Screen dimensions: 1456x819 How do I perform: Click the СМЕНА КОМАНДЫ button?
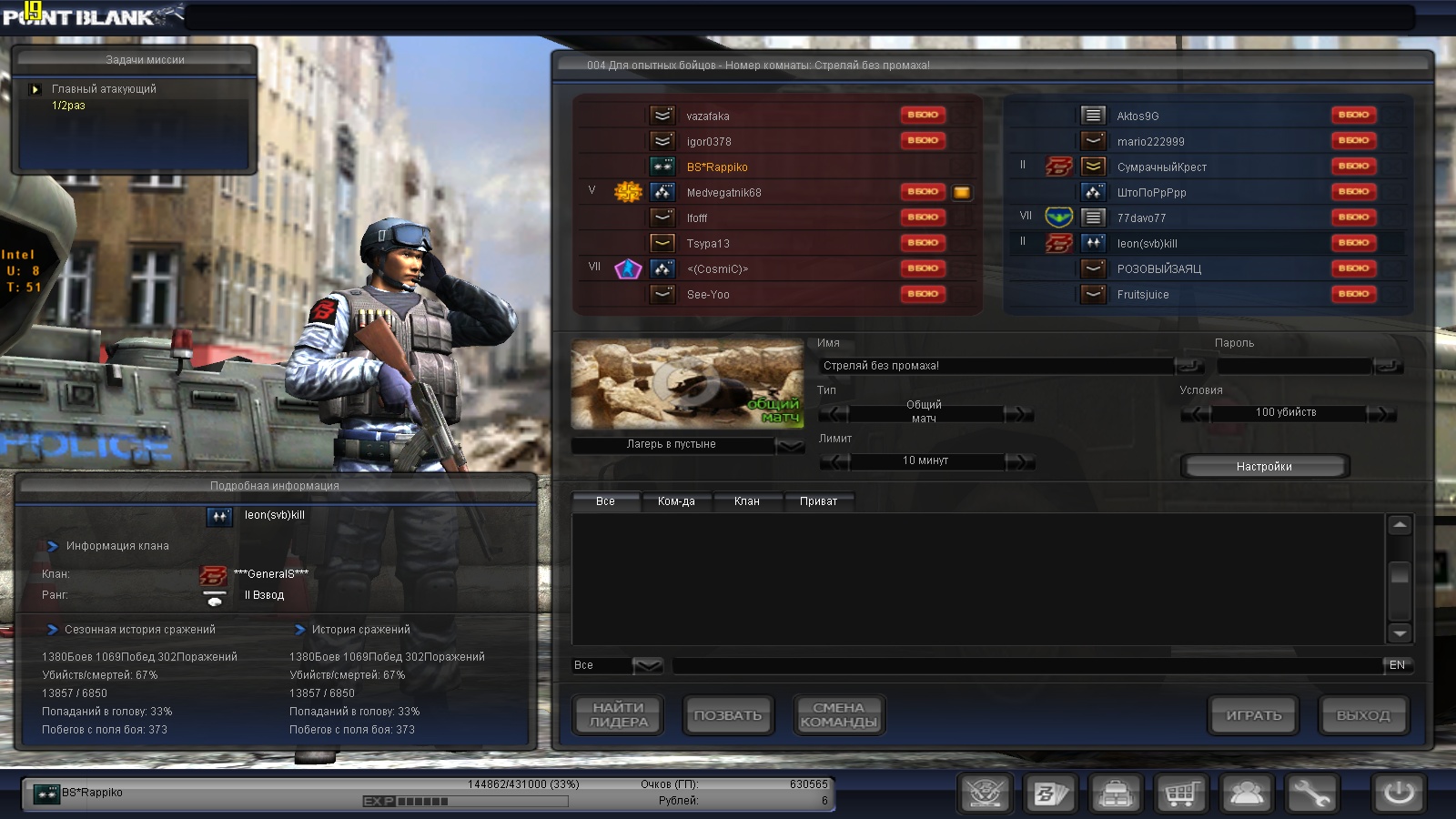click(838, 715)
